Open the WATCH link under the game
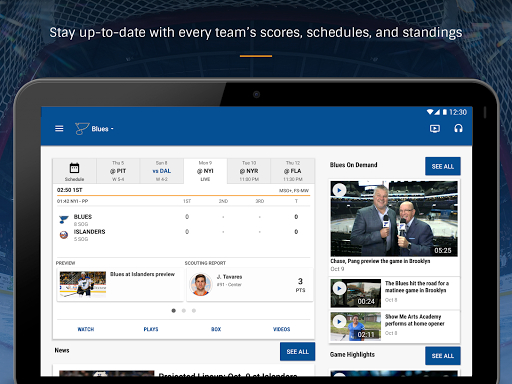The height and width of the screenshot is (384, 512). click(x=86, y=329)
